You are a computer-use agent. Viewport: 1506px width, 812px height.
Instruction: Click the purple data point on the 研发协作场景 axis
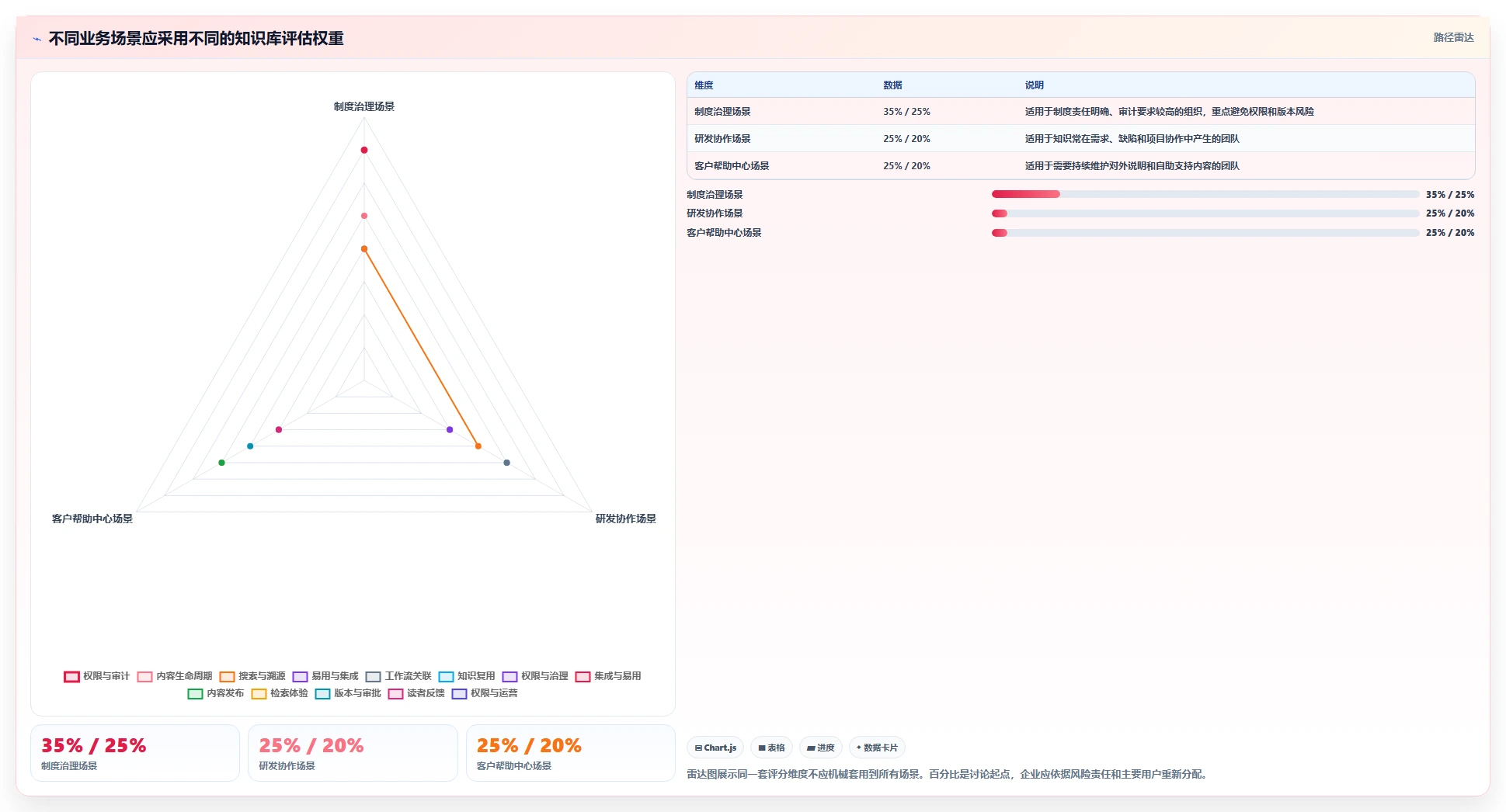point(450,429)
